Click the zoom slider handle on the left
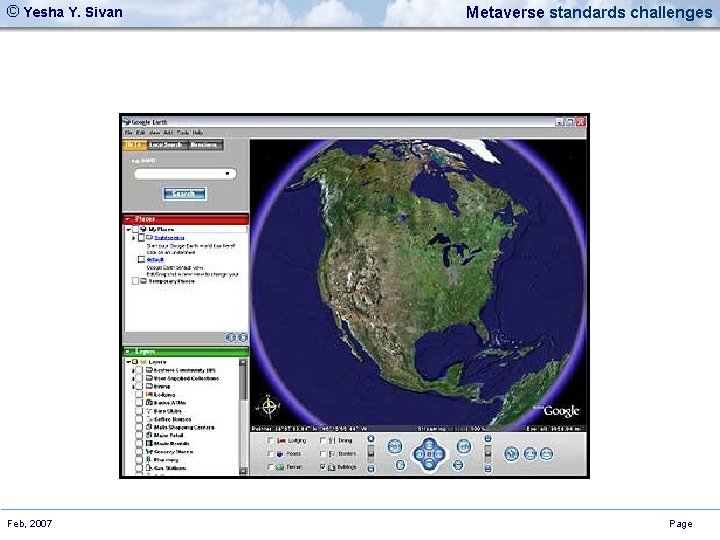This screenshot has width=720, height=540. click(371, 454)
